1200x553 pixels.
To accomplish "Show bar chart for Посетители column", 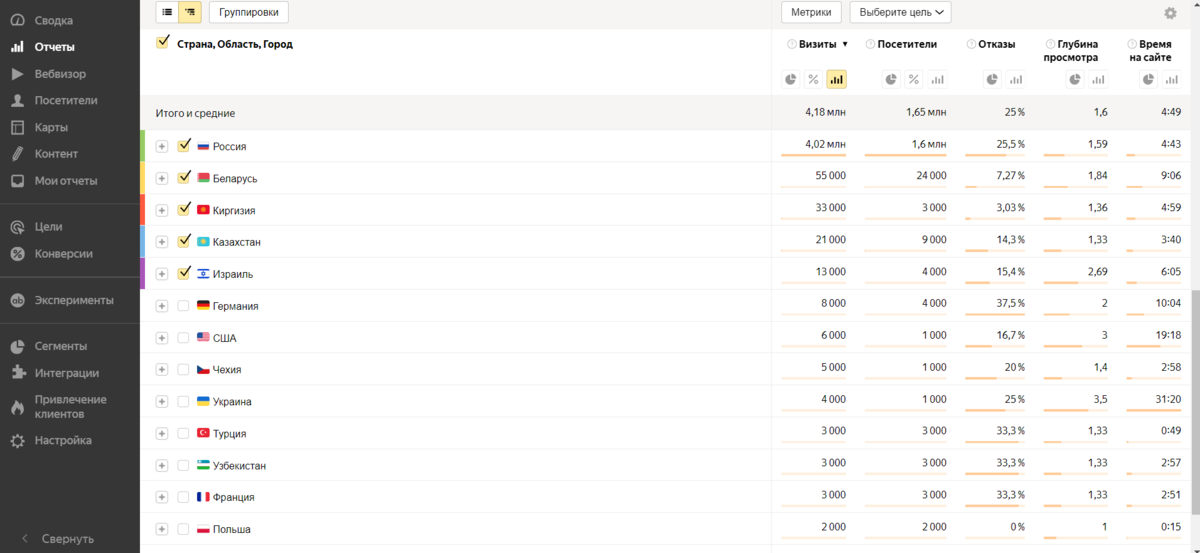I will 937,79.
